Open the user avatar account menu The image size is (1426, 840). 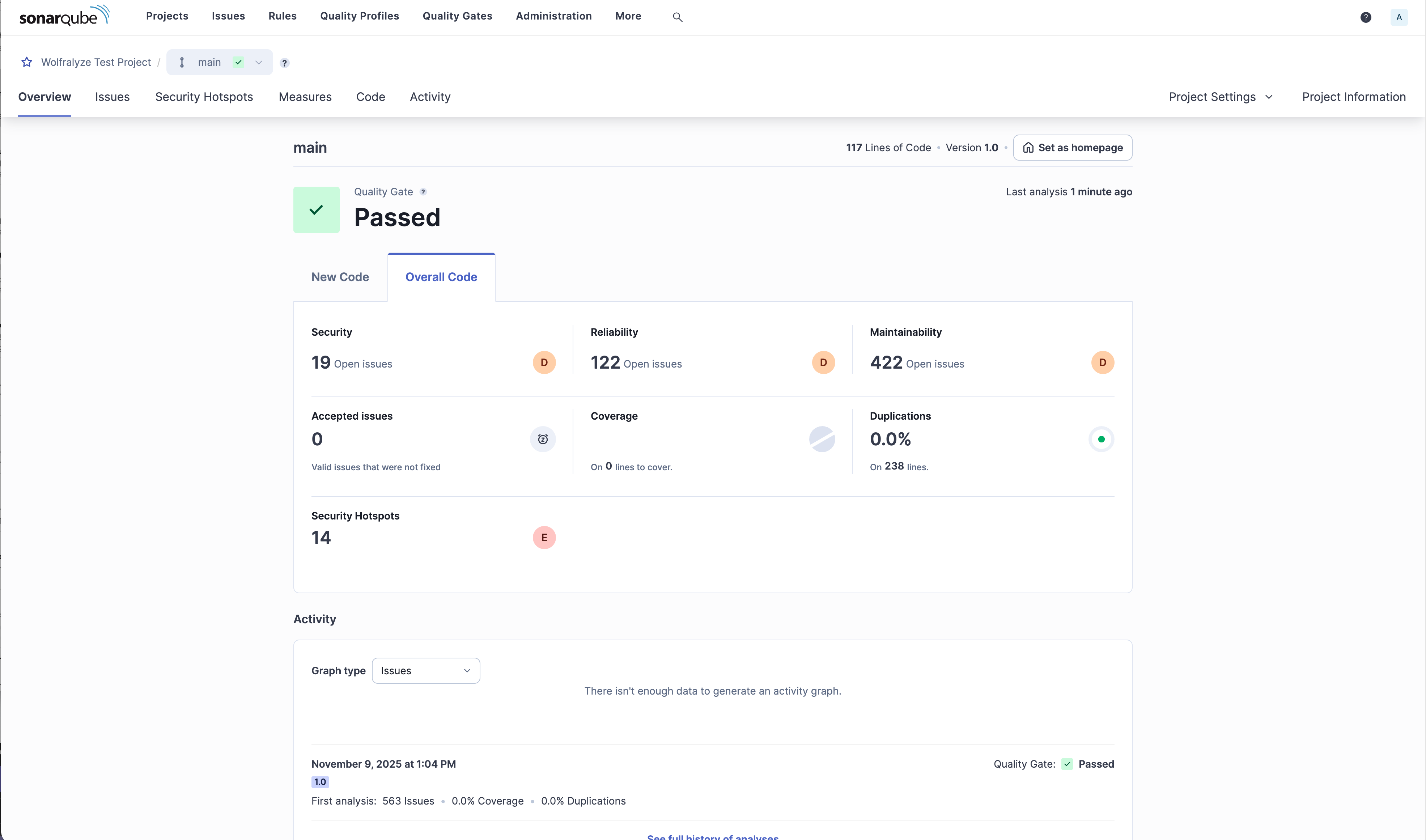click(1398, 17)
